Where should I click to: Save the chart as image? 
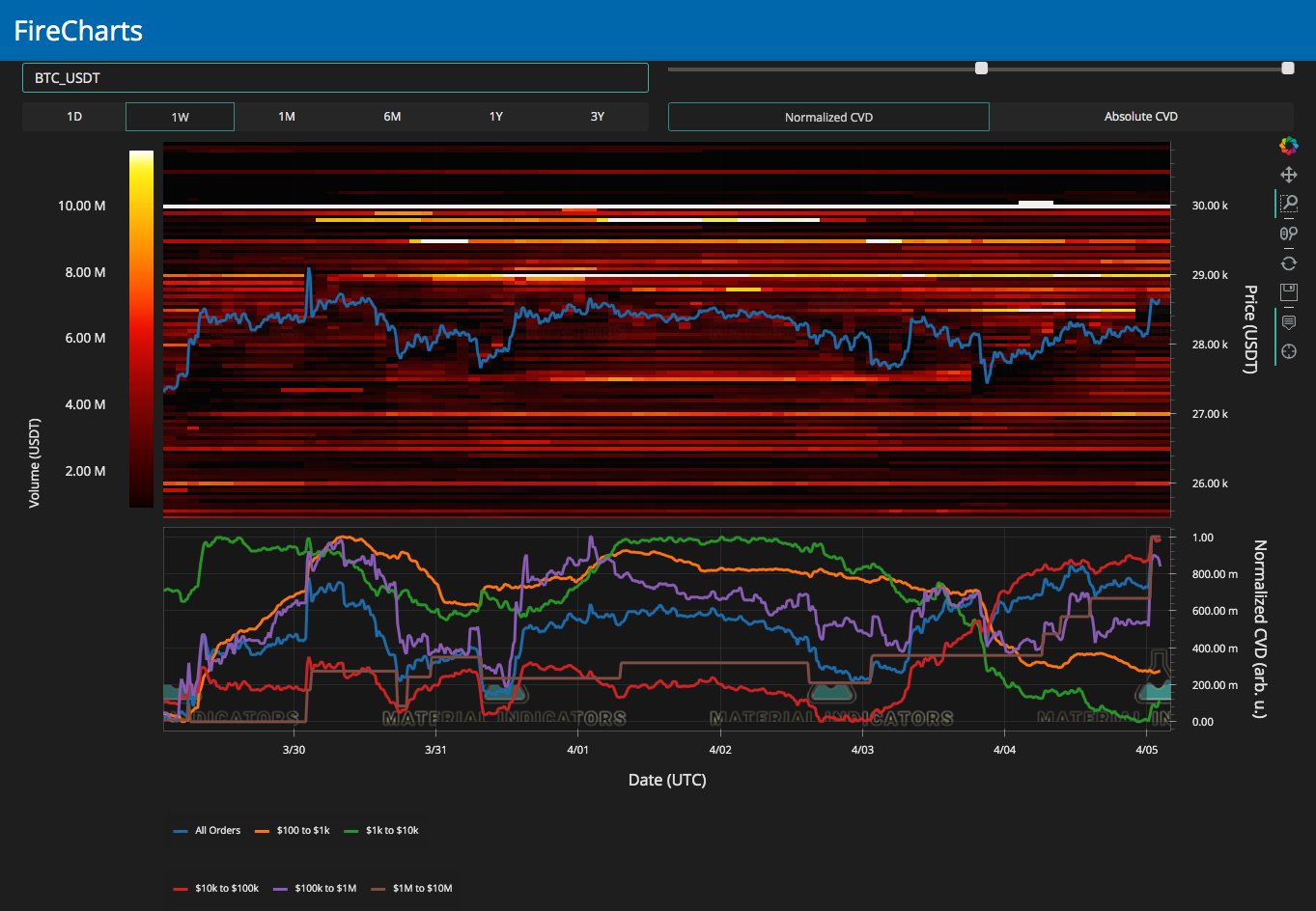pyautogui.click(x=1288, y=291)
